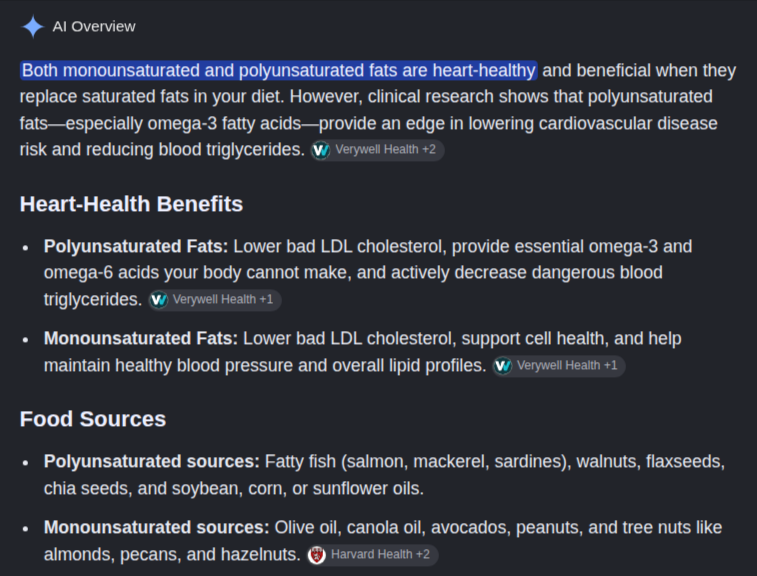The image size is (757, 576).
Task: Click the bold 'Polyunsaturated Fats:' label
Action: click(x=136, y=247)
